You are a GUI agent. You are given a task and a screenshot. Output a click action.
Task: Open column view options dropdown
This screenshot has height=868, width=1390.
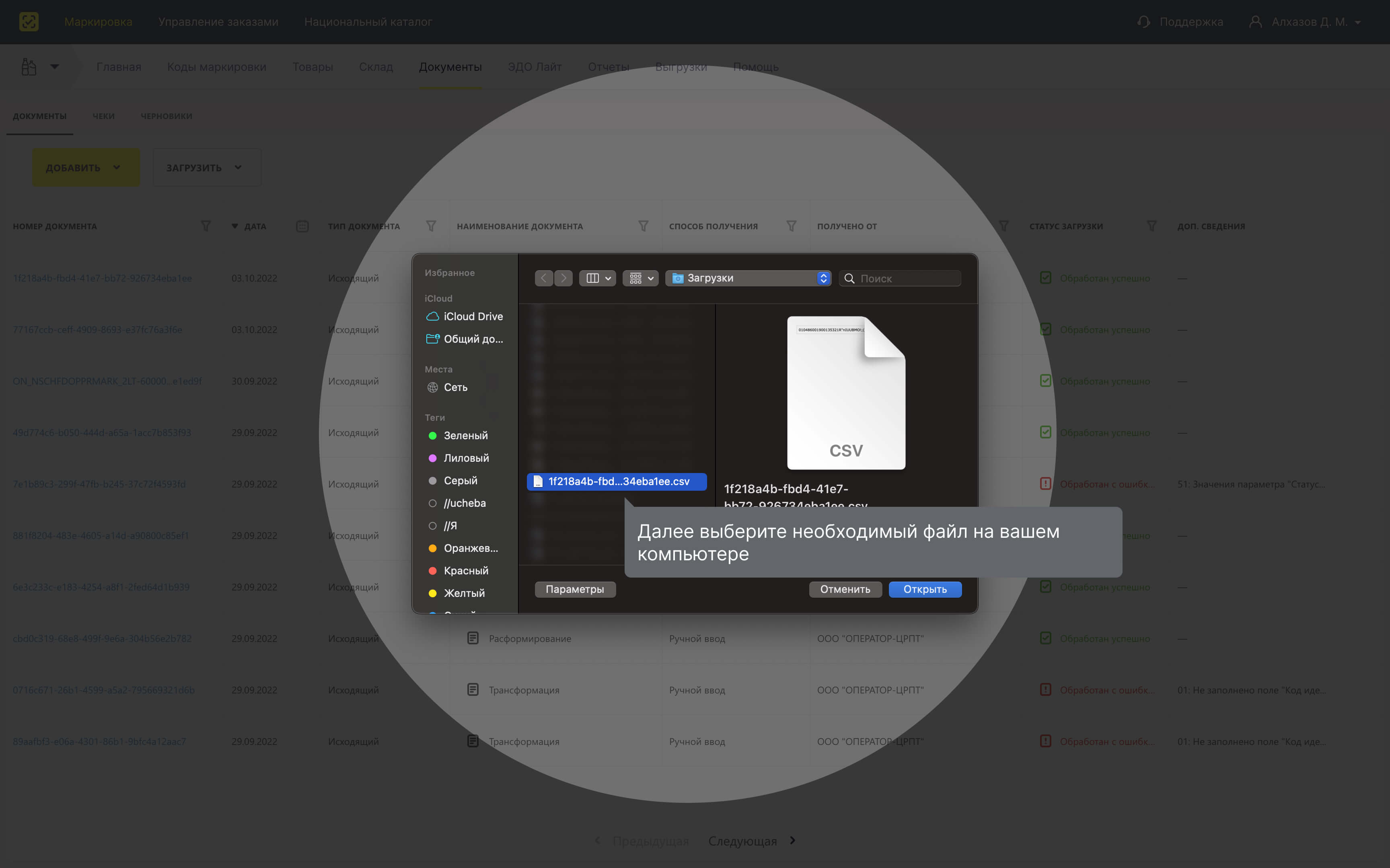(x=597, y=278)
